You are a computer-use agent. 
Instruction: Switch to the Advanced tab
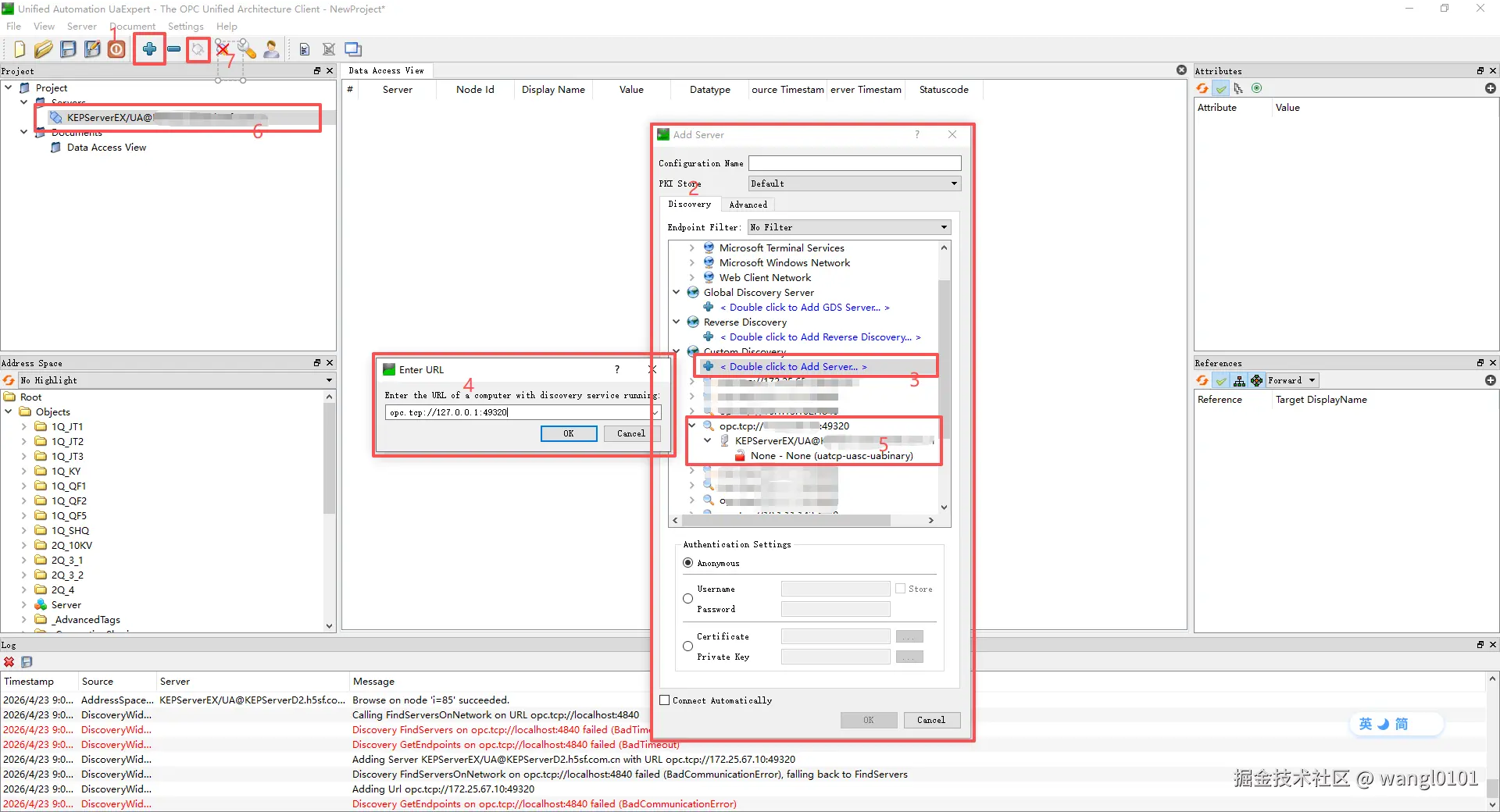[748, 205]
